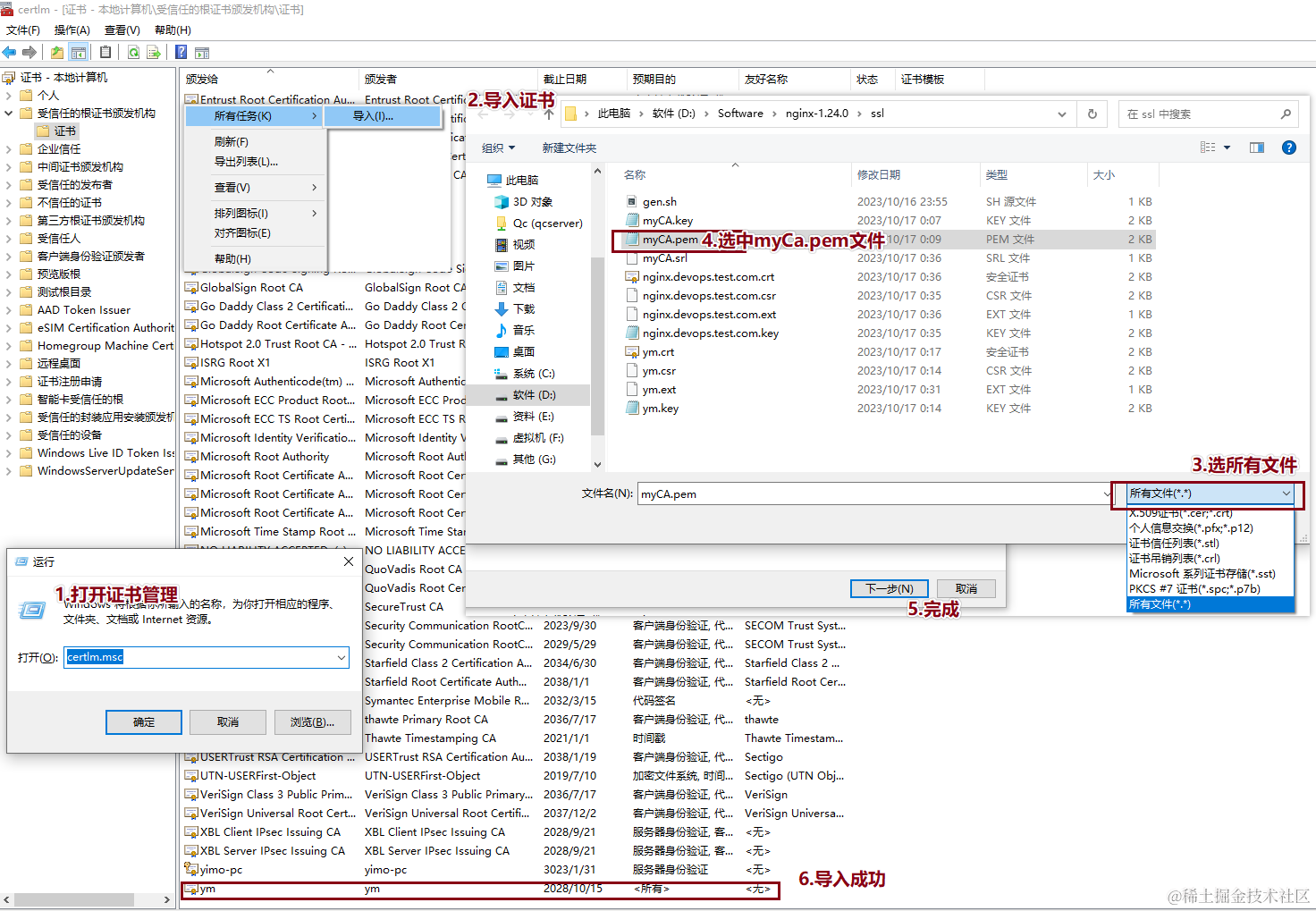Expand the 企业信任 tree node
1316x911 pixels.
click(x=9, y=149)
